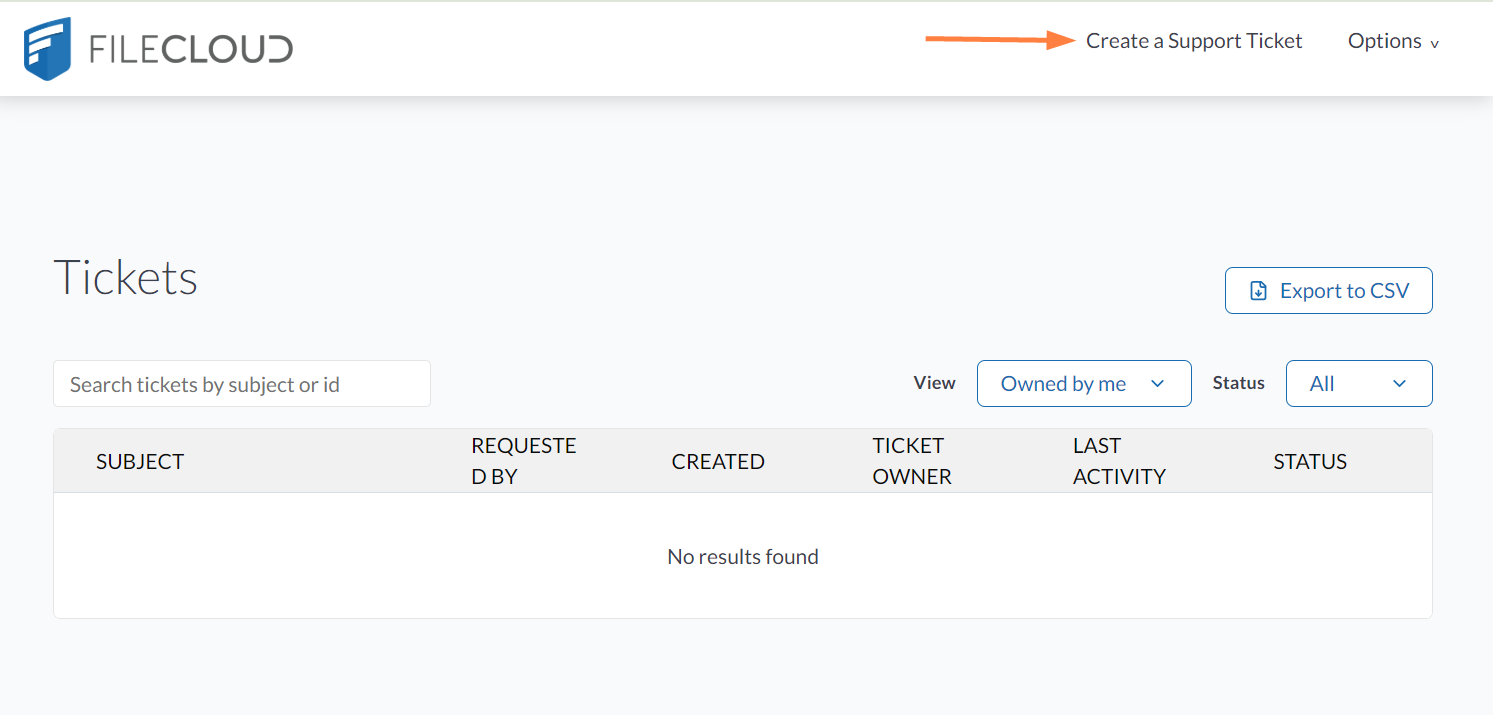Viewport: 1493px width, 715px height.
Task: Expand the Status dropdown chevron
Action: (x=1399, y=383)
